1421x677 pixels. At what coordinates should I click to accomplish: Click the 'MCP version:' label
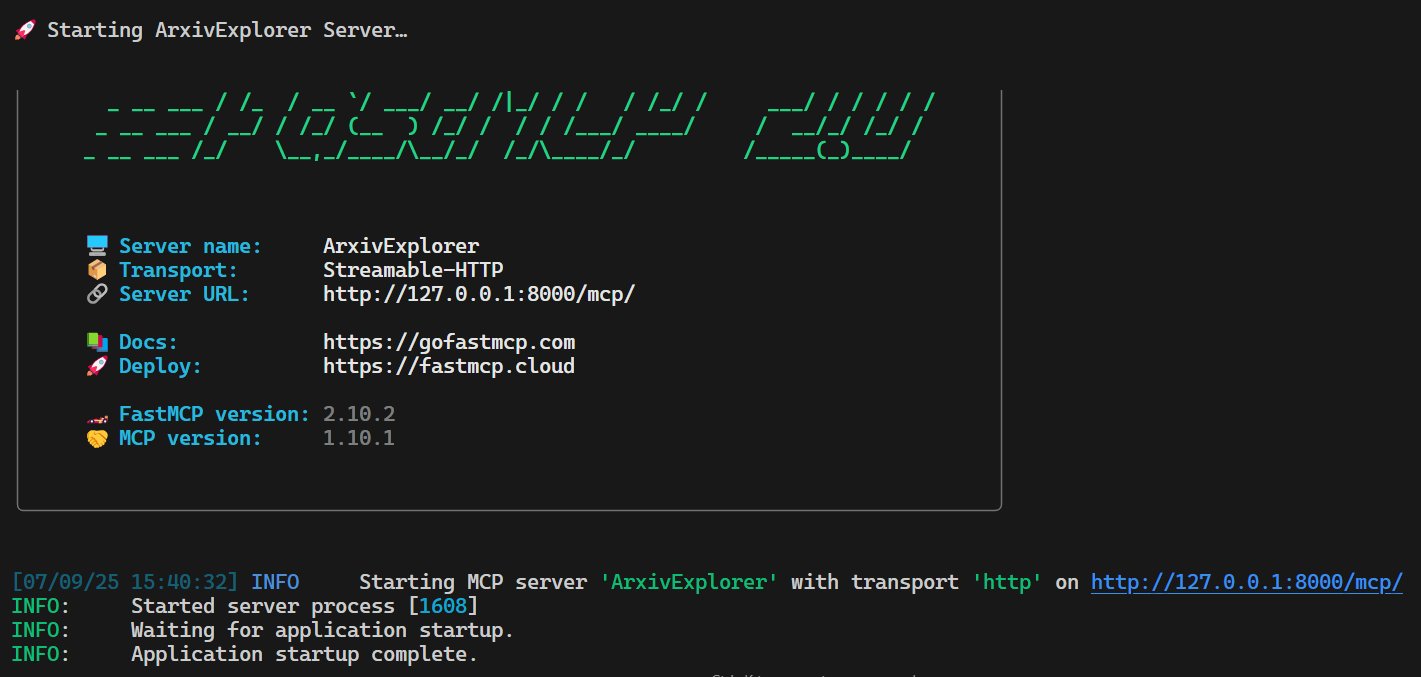coord(190,438)
